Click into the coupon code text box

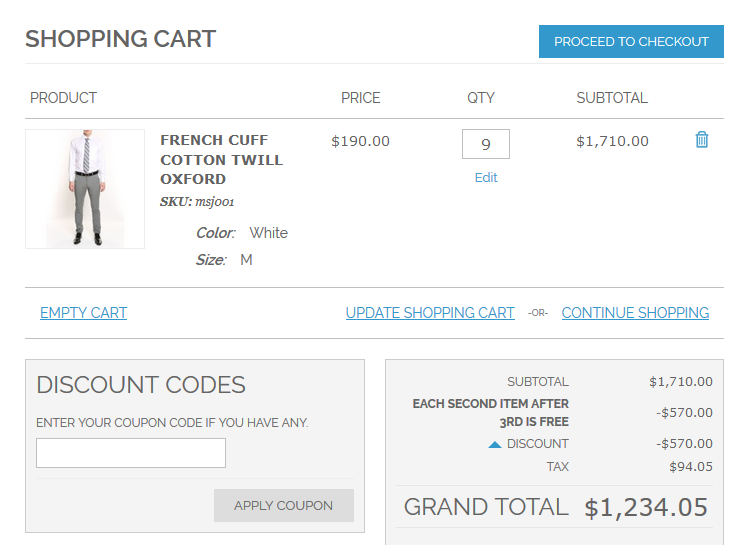131,453
